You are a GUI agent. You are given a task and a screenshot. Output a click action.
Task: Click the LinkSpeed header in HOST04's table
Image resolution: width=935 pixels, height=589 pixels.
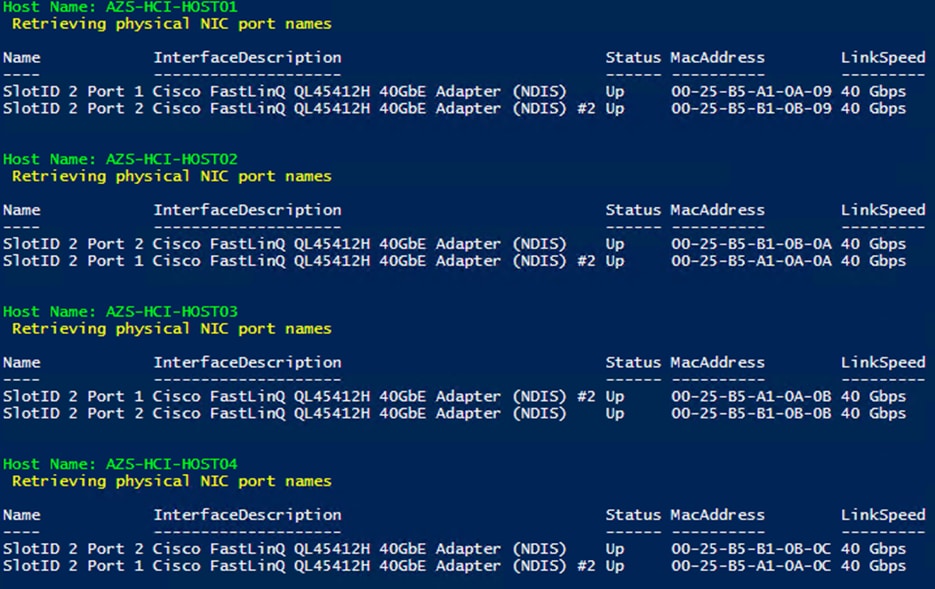point(883,515)
